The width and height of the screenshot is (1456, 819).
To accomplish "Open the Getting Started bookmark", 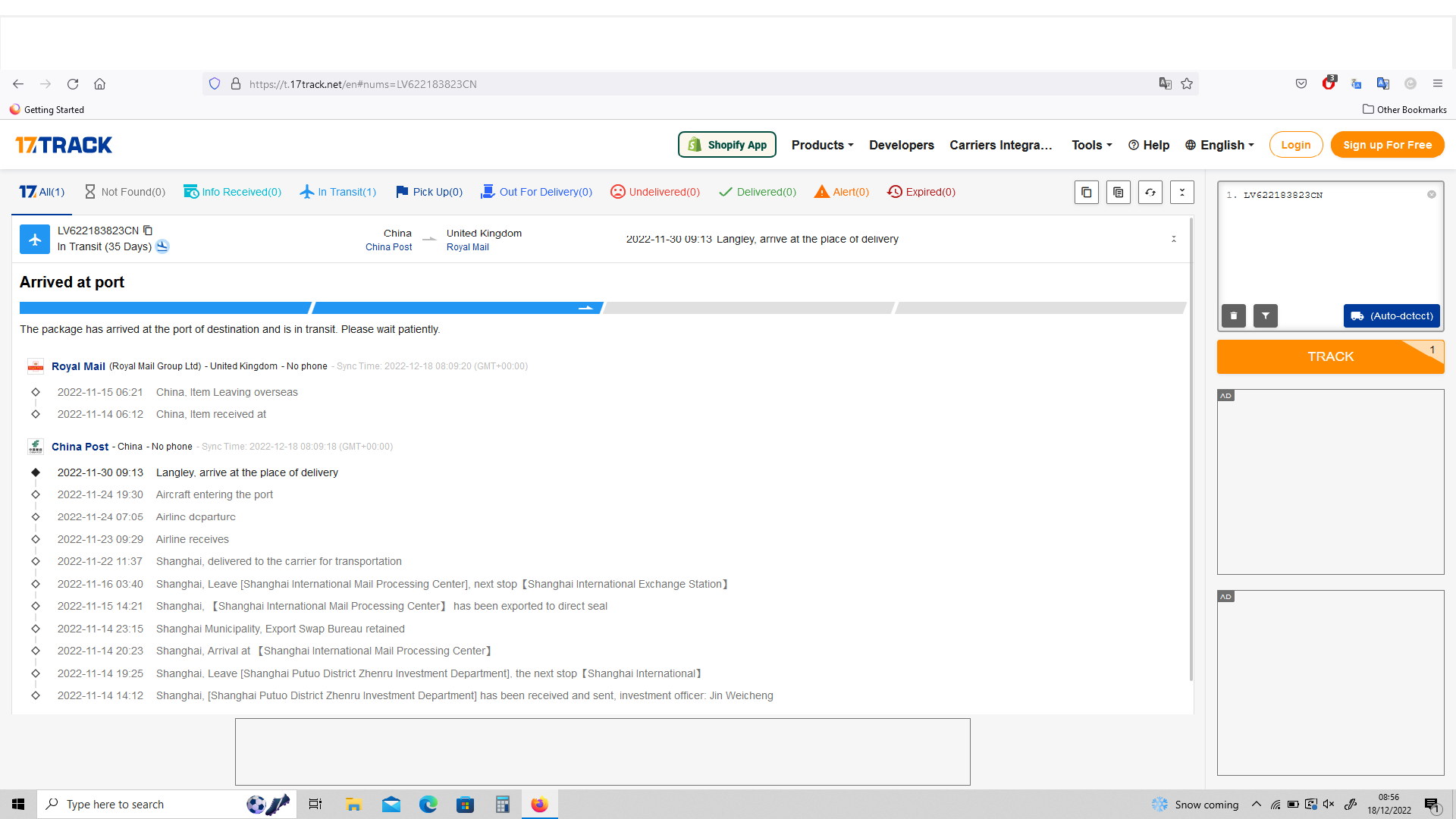I will click(x=46, y=110).
